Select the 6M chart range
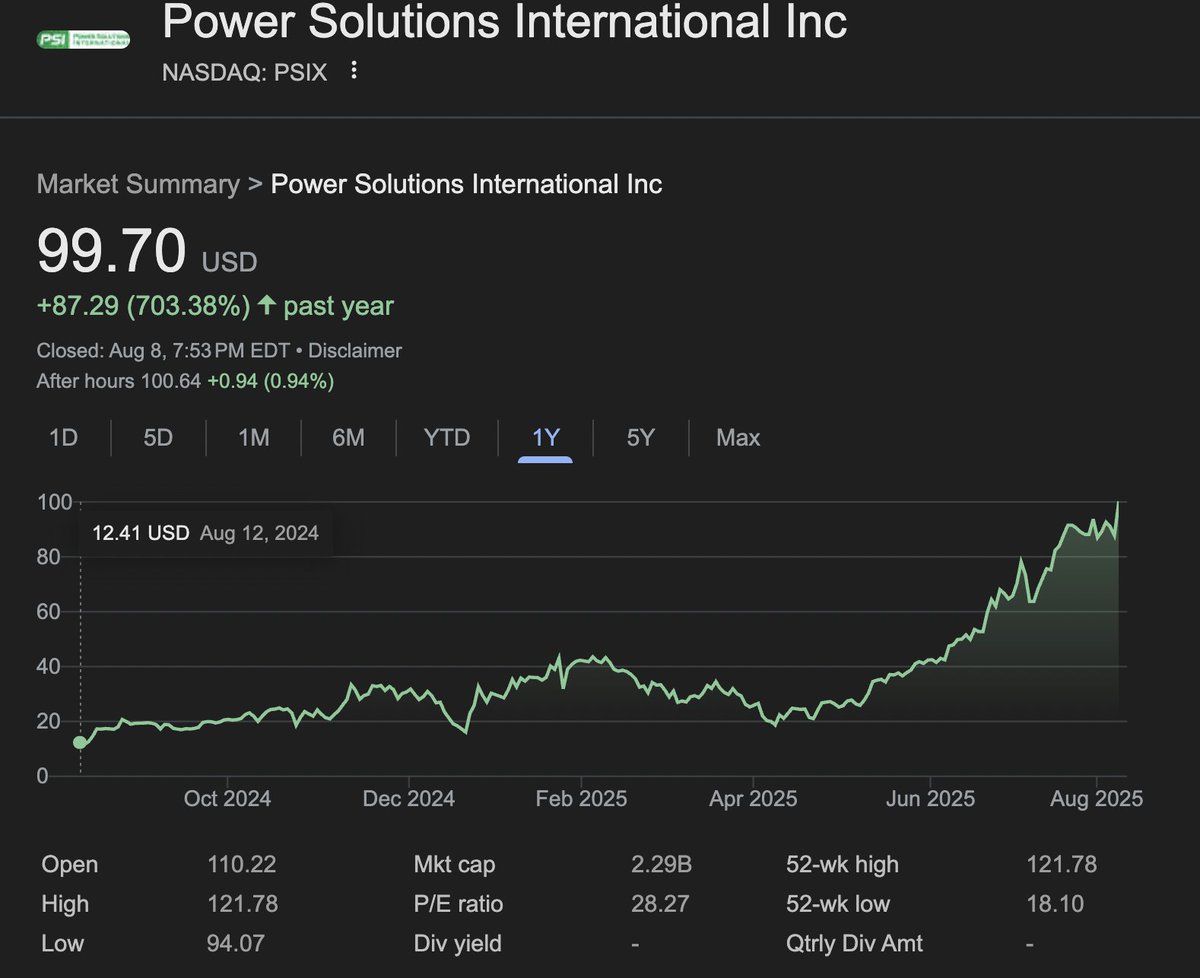This screenshot has width=1200, height=978. 348,438
